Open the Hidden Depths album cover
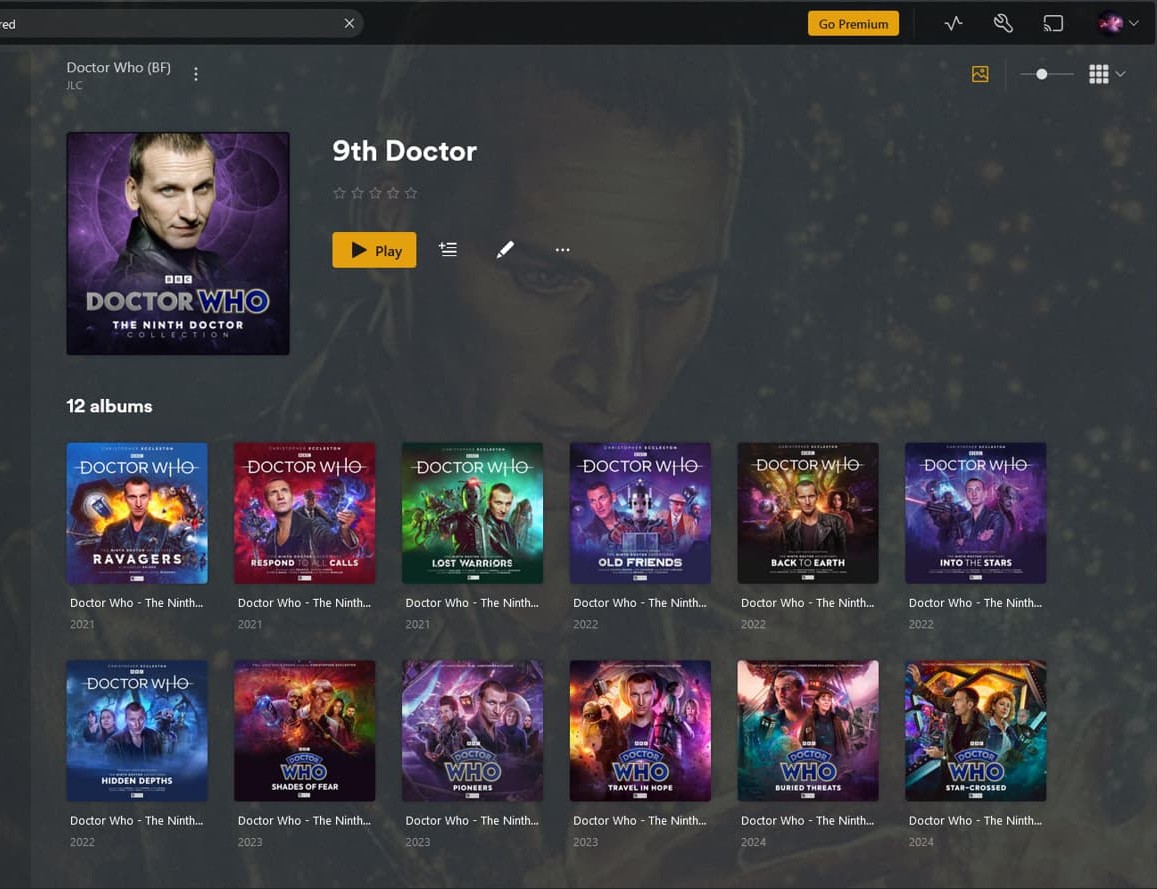This screenshot has width=1157, height=889. (137, 730)
